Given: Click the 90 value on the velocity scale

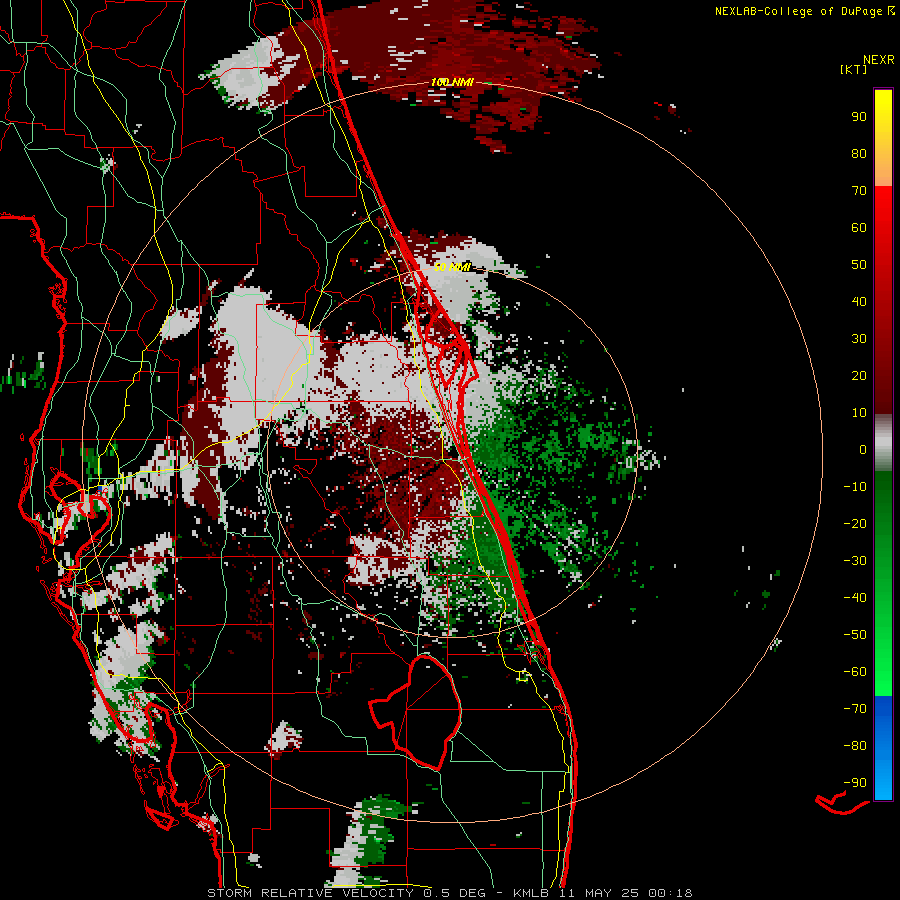Looking at the screenshot, I should click(x=859, y=117).
